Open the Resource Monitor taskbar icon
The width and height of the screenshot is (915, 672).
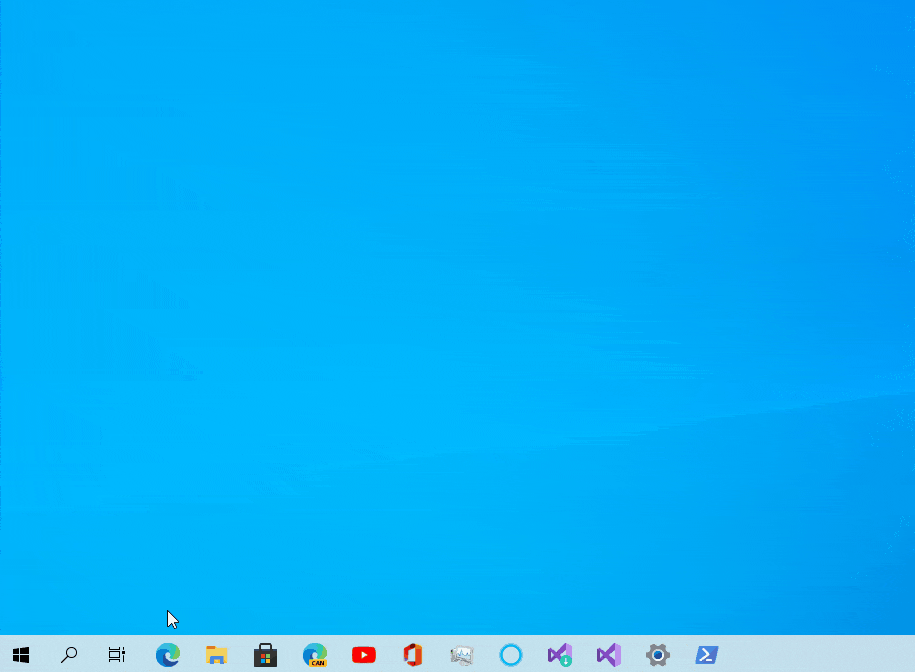(x=462, y=656)
